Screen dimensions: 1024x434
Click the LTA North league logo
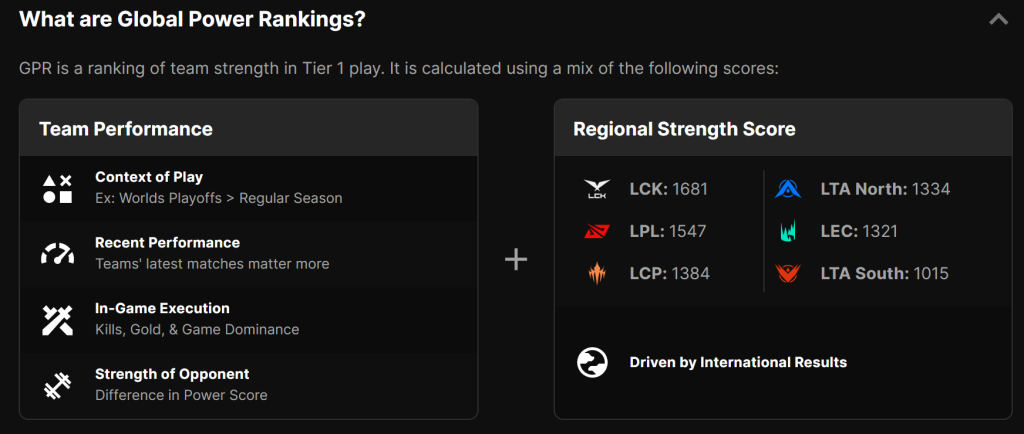tap(788, 189)
